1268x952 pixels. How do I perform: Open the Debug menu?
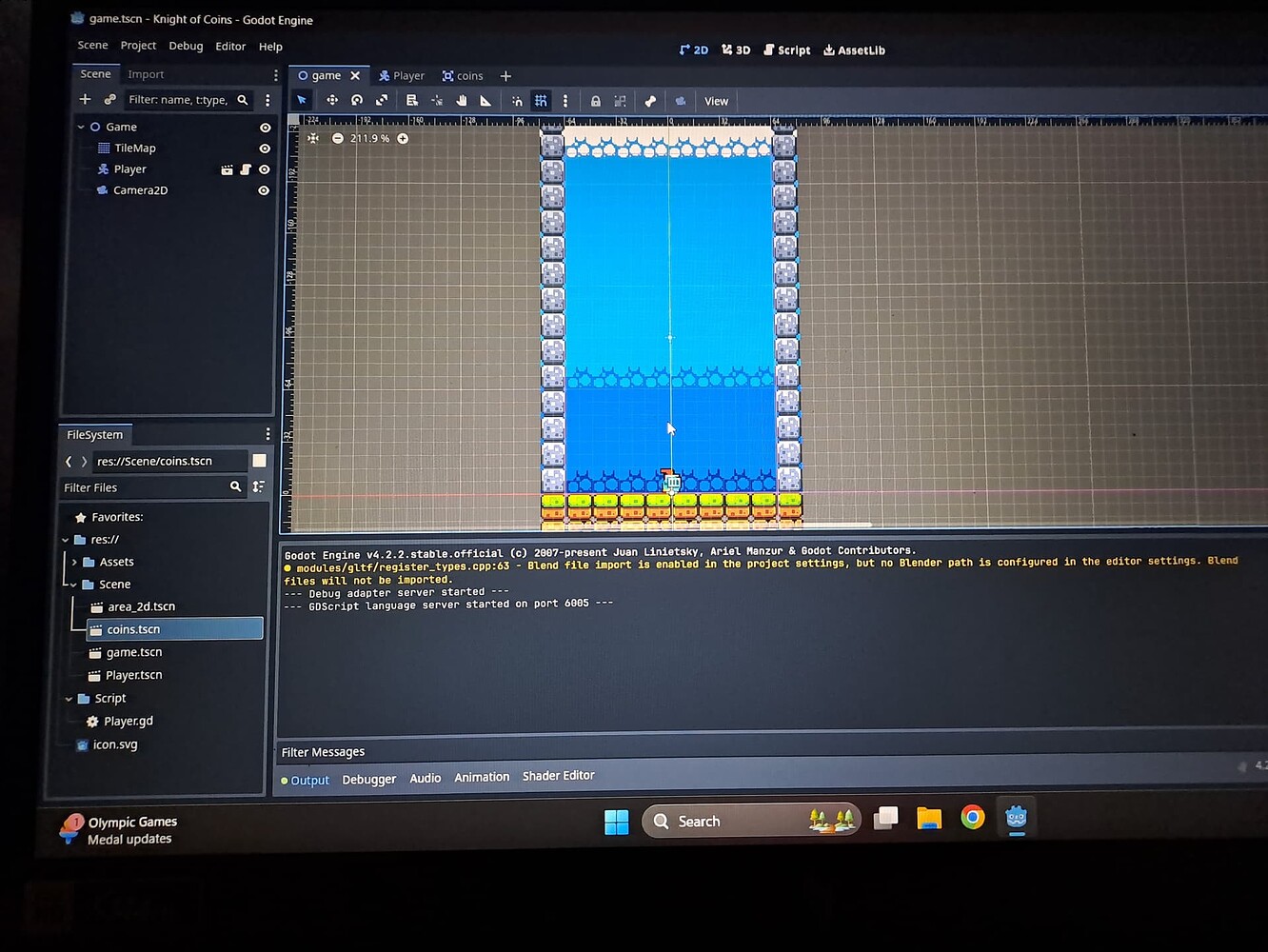[186, 46]
